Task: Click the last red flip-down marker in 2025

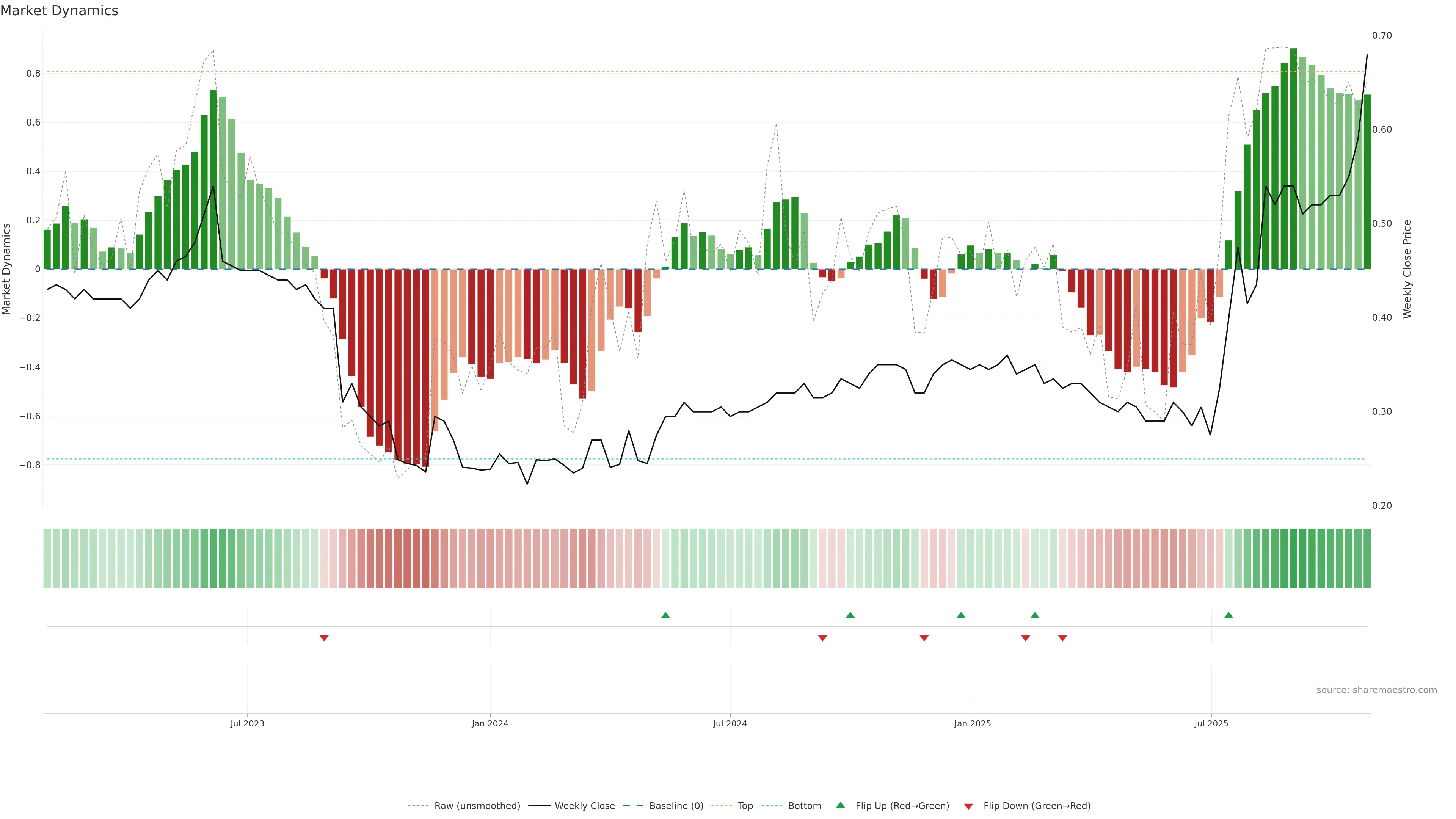Action: pos(1062,638)
